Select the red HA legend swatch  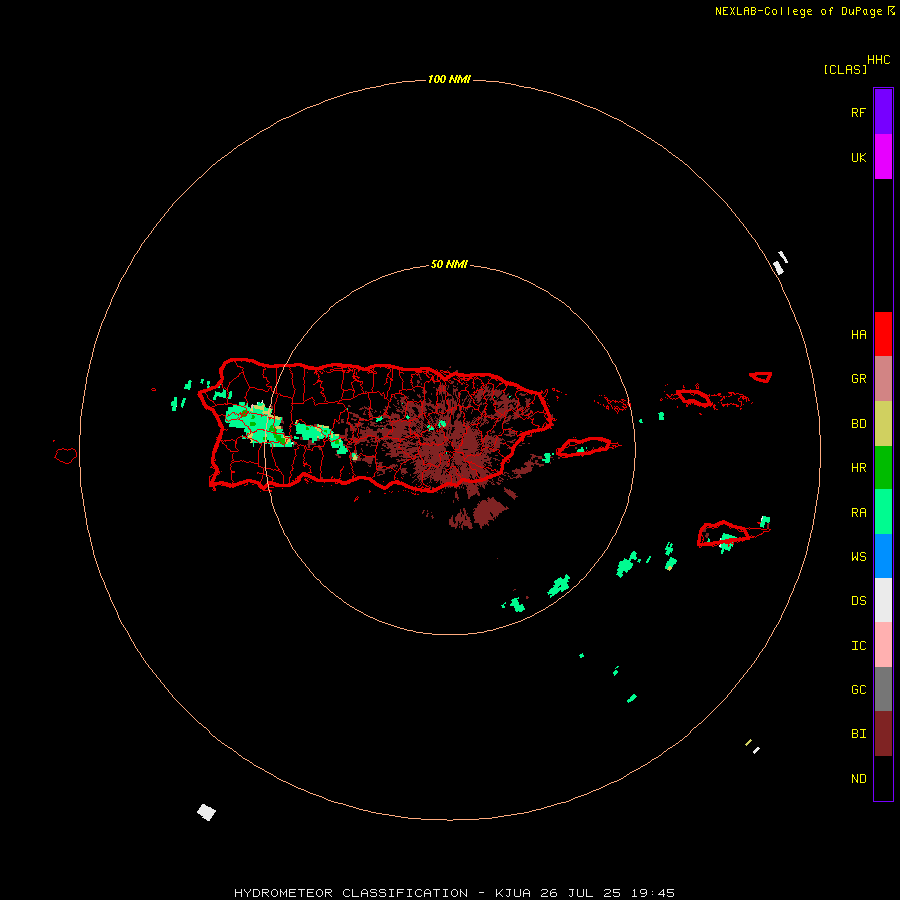883,334
